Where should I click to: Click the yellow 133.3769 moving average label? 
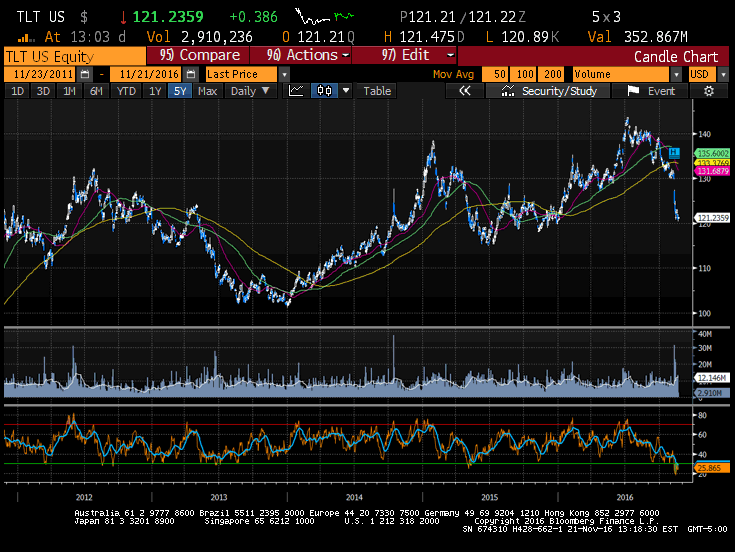[713, 163]
